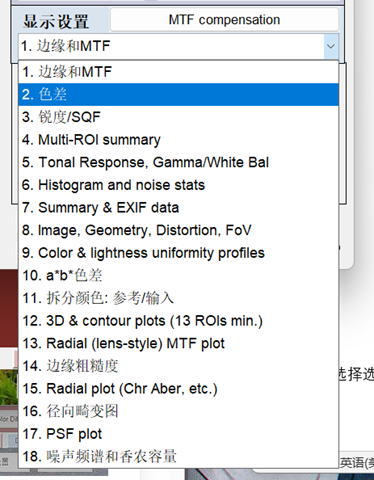
Task: Pick 12. 3D & contour plots option
Action: 179,321
